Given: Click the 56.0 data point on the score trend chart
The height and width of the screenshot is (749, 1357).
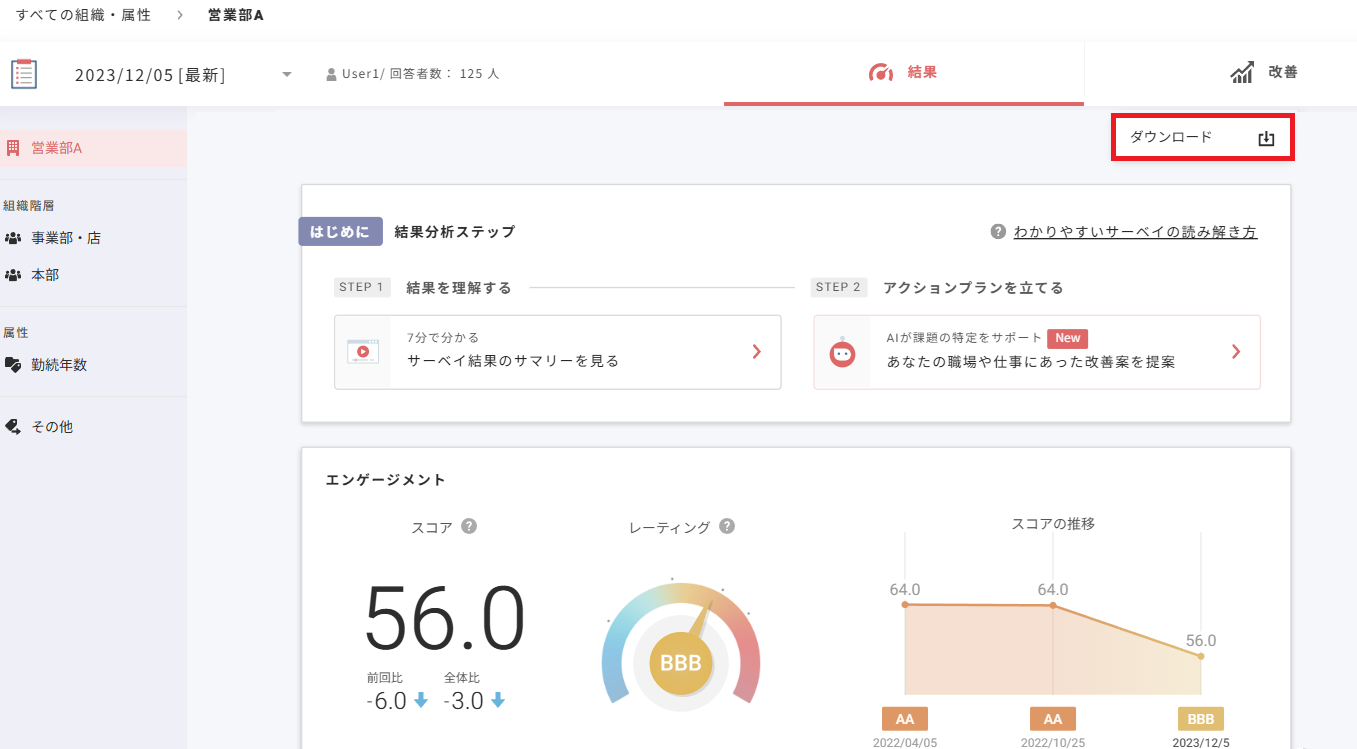Looking at the screenshot, I should (1199, 656).
